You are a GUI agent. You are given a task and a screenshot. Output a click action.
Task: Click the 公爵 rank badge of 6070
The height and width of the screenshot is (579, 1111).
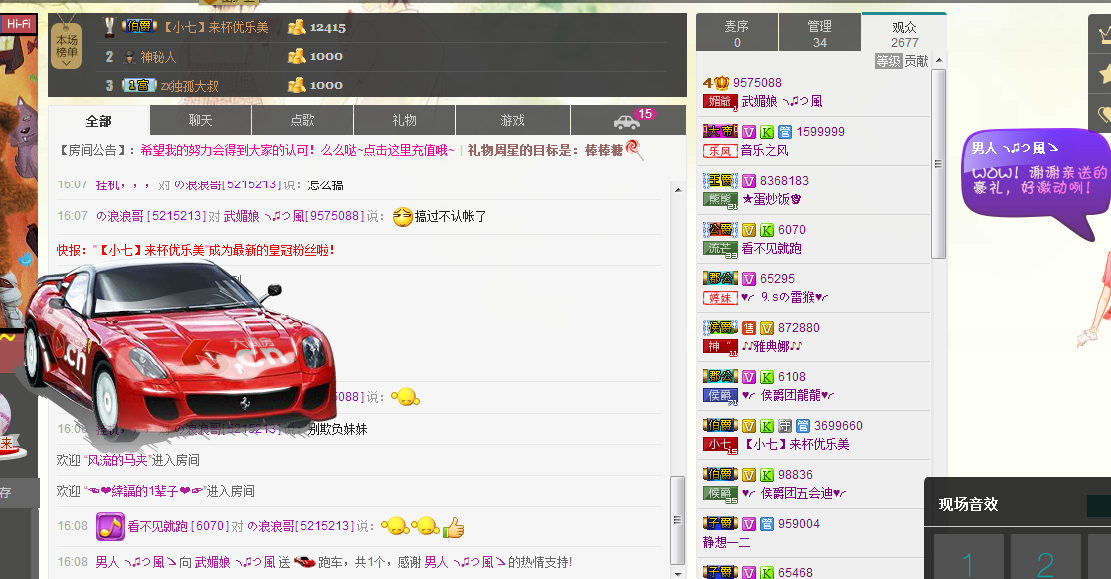720,229
